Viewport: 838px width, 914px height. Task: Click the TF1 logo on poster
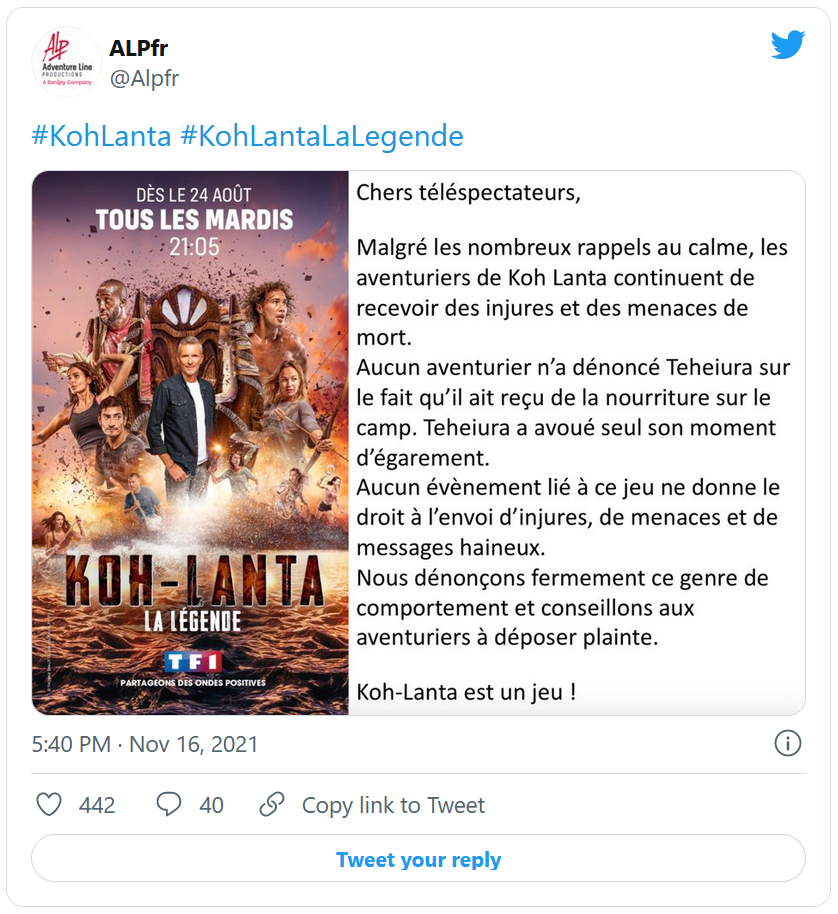pos(193,662)
